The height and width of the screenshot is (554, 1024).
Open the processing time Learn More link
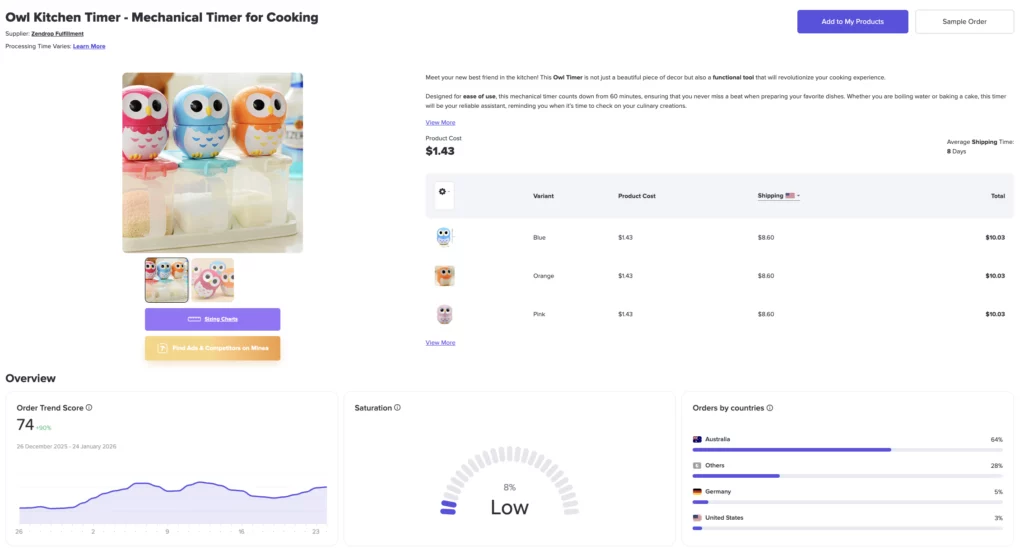89,46
